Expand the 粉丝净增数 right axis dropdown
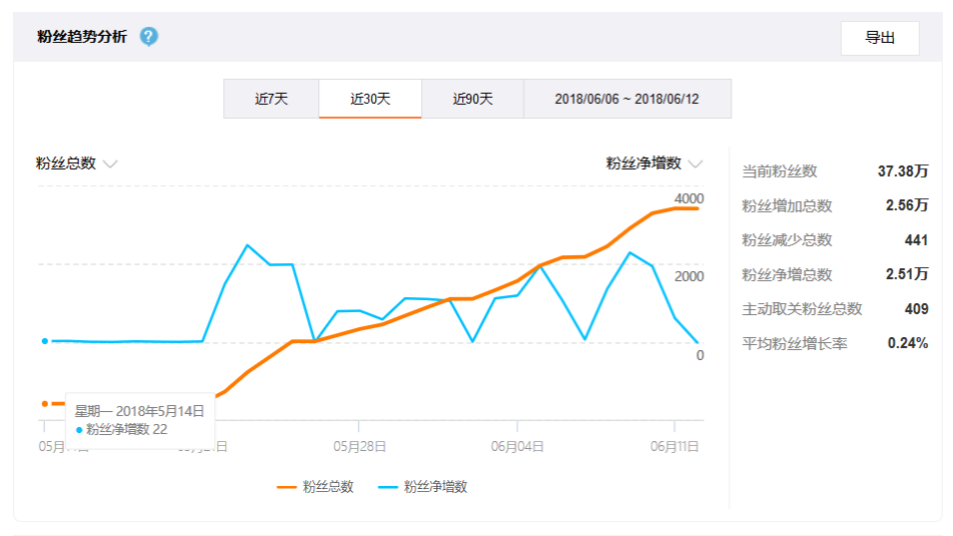 pyautogui.click(x=654, y=163)
